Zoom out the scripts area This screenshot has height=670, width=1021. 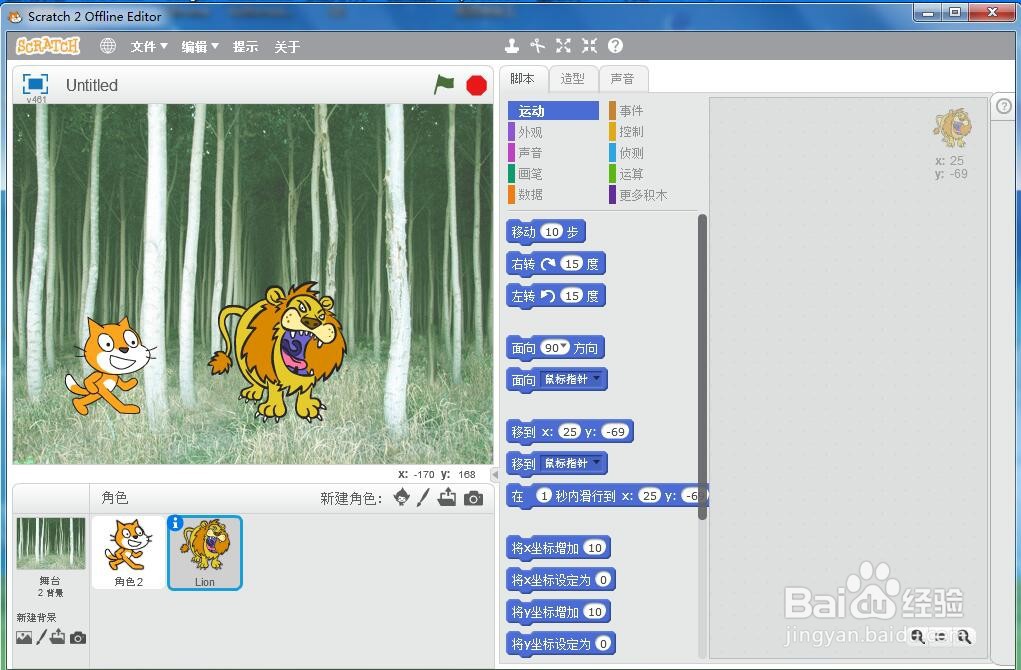pos(917,636)
